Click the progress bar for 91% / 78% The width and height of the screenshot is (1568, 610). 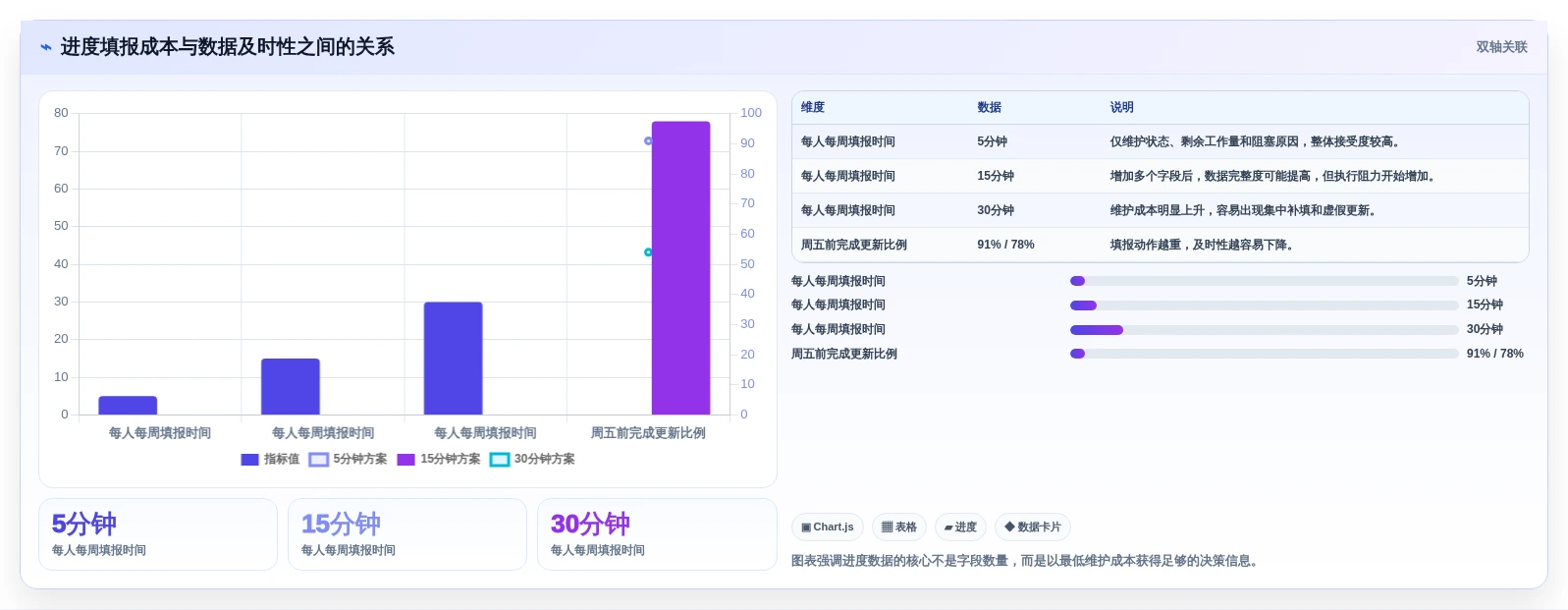click(1264, 354)
